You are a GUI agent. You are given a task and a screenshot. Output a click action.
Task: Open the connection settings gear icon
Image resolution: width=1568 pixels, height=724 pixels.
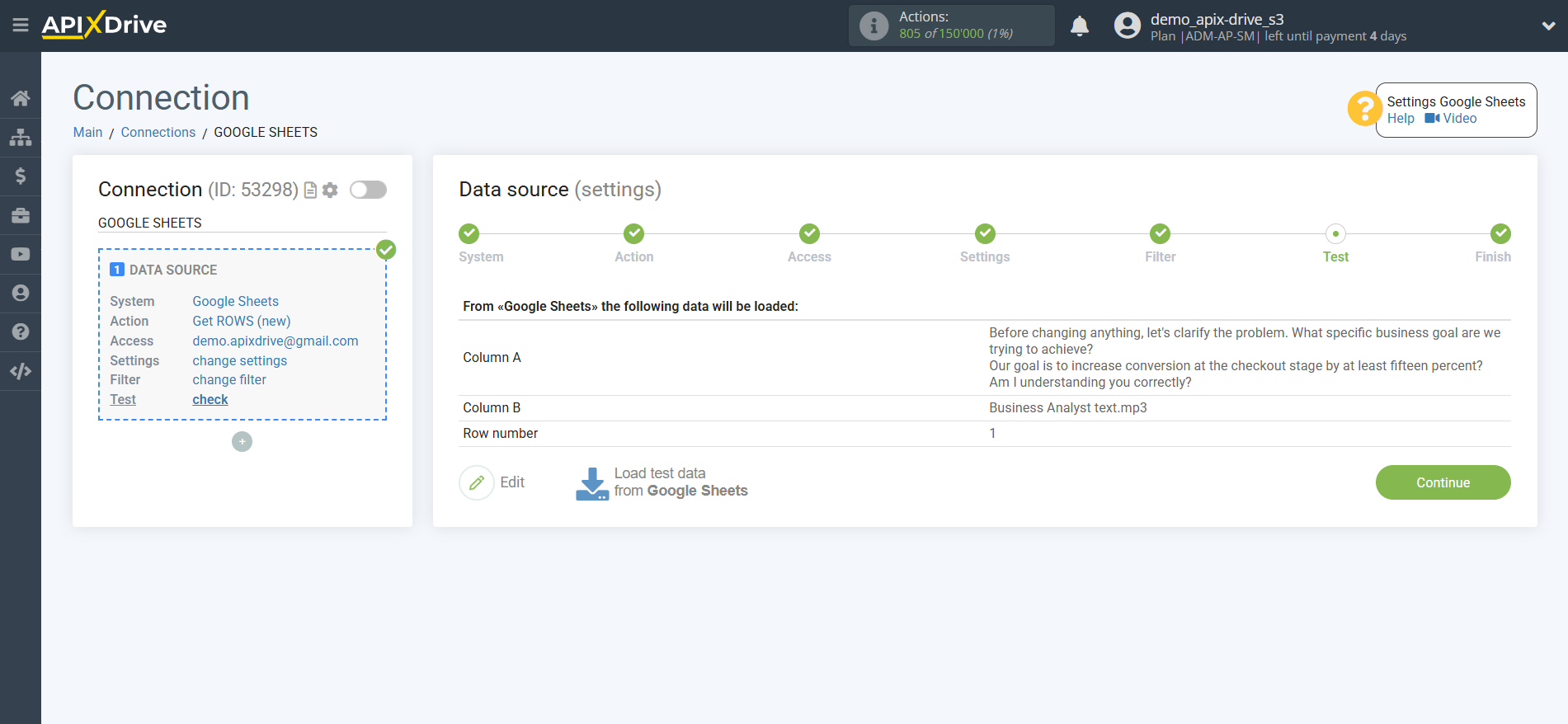(x=330, y=190)
